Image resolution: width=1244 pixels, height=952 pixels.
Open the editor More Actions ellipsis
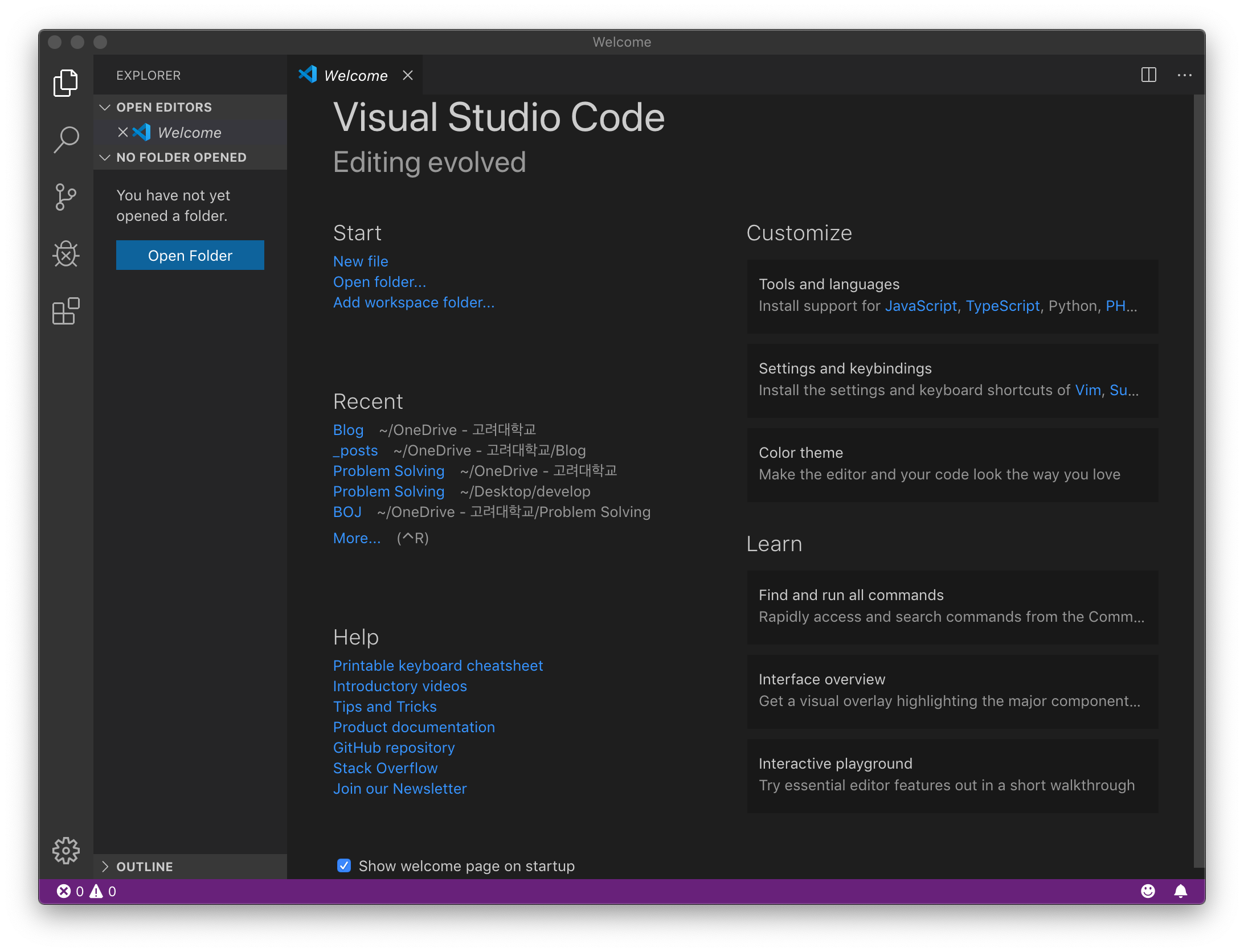1185,75
